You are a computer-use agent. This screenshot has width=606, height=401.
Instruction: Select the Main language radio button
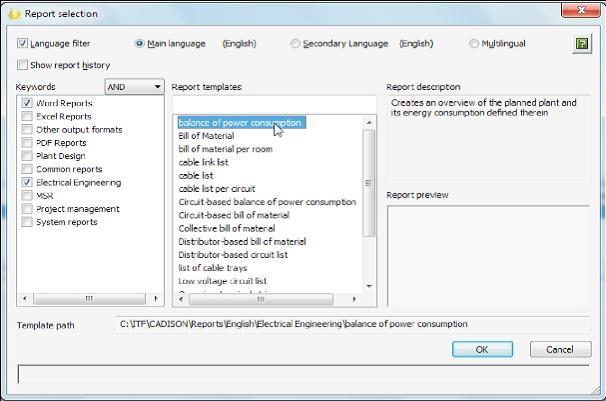[x=140, y=44]
